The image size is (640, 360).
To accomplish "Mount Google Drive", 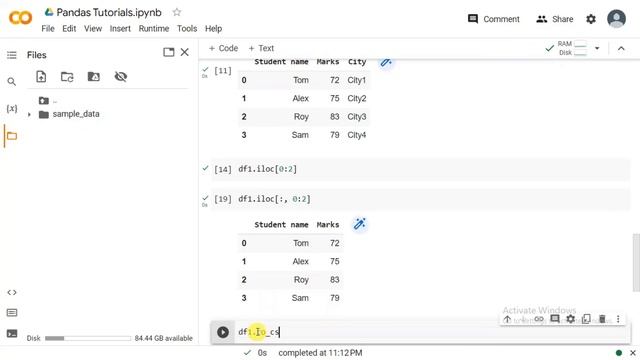I will coord(93,76).
